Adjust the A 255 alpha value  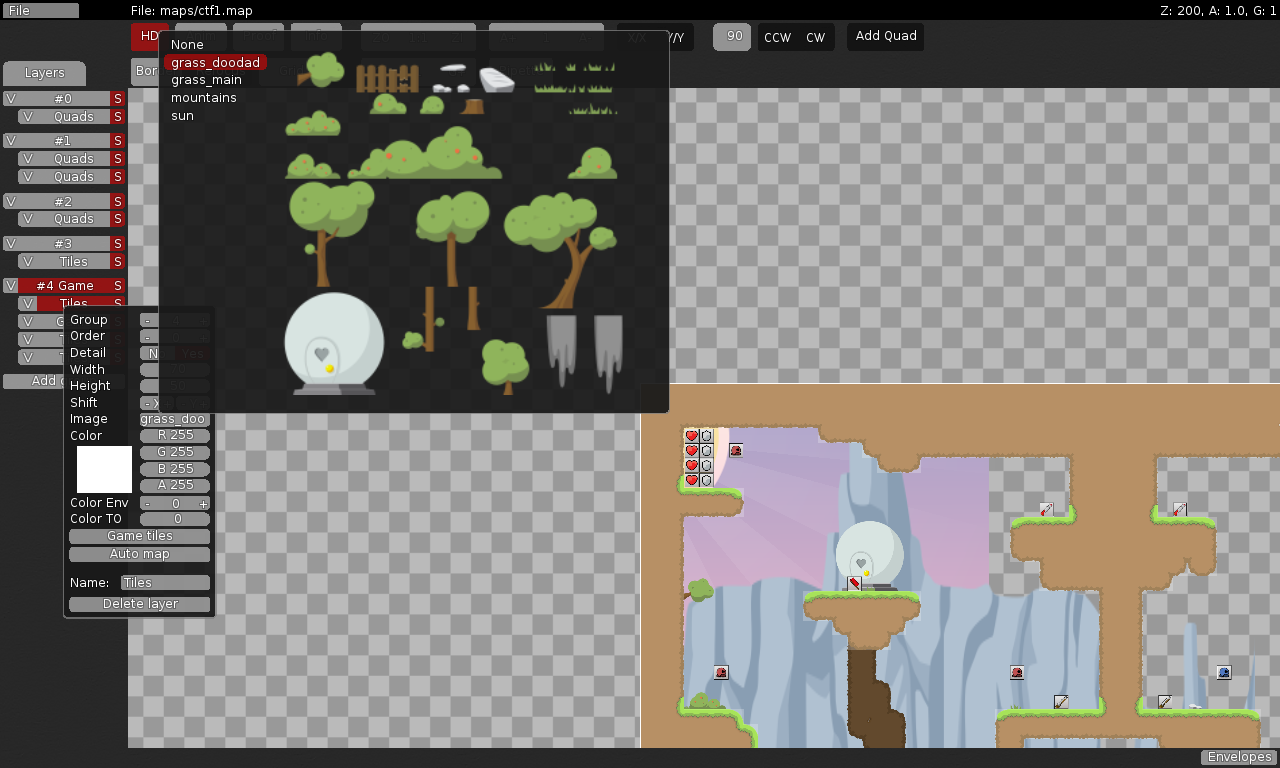click(175, 485)
